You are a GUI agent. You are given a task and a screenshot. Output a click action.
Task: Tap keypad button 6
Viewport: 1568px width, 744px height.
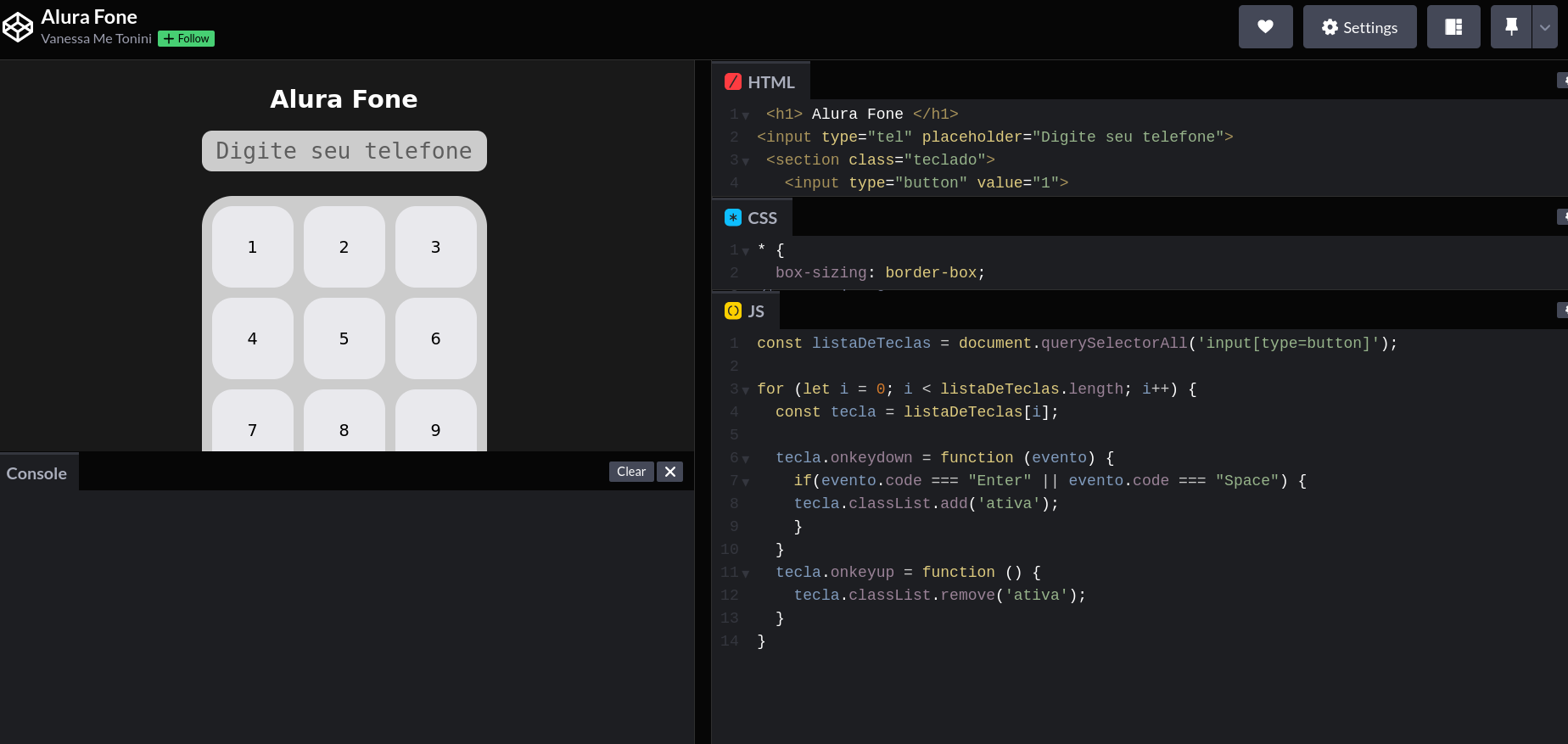(x=436, y=338)
